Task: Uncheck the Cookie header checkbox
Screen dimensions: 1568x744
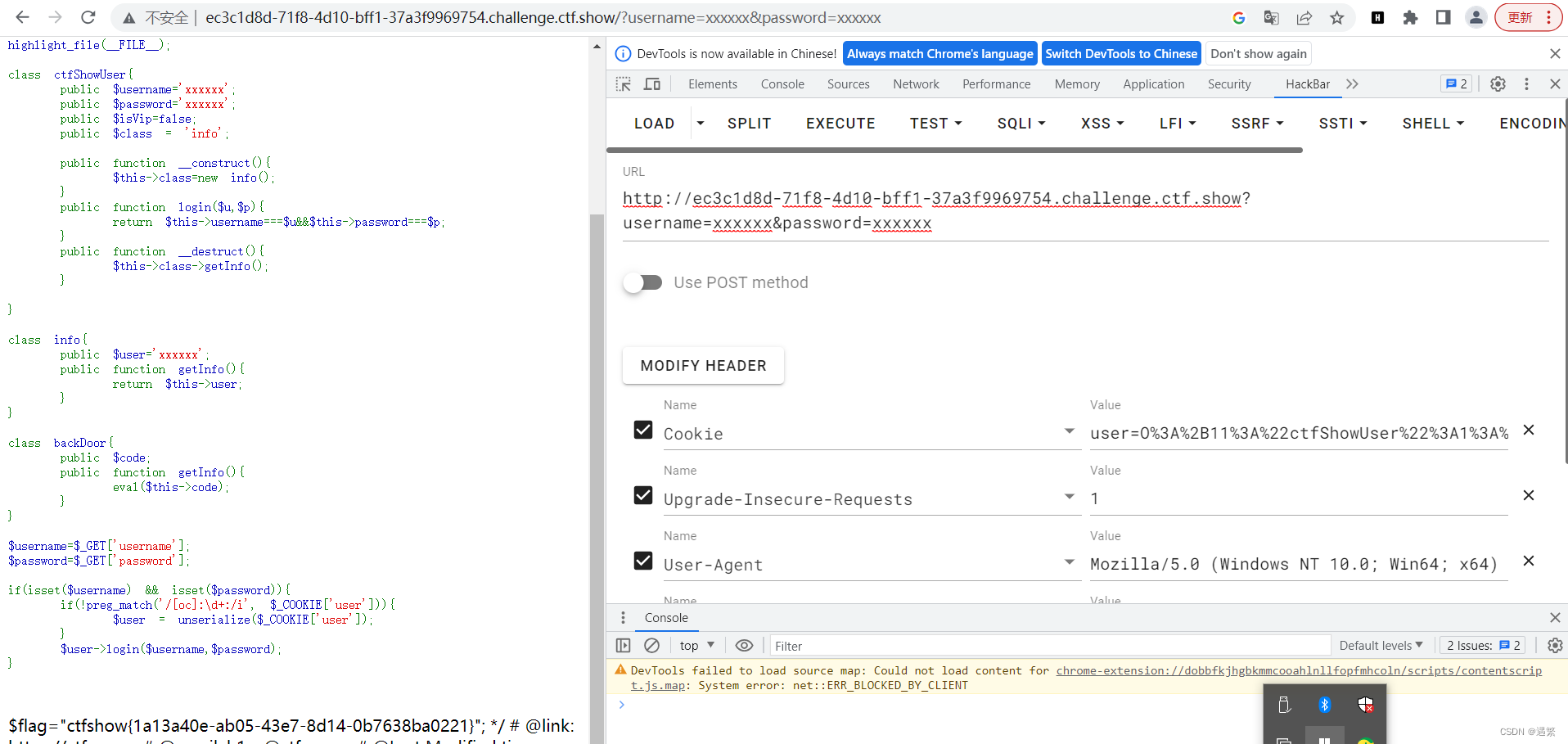Action: [643, 430]
